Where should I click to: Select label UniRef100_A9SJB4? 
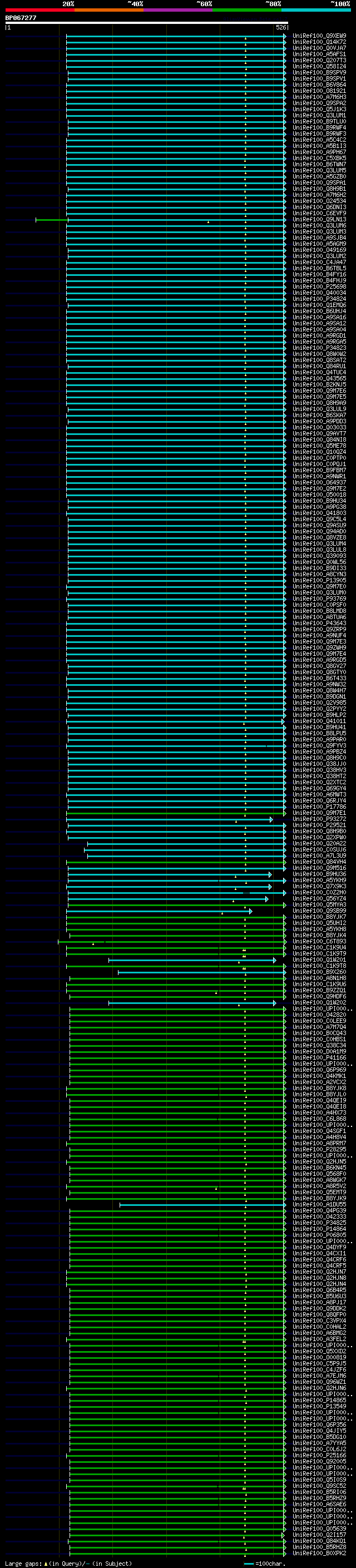coord(319,238)
